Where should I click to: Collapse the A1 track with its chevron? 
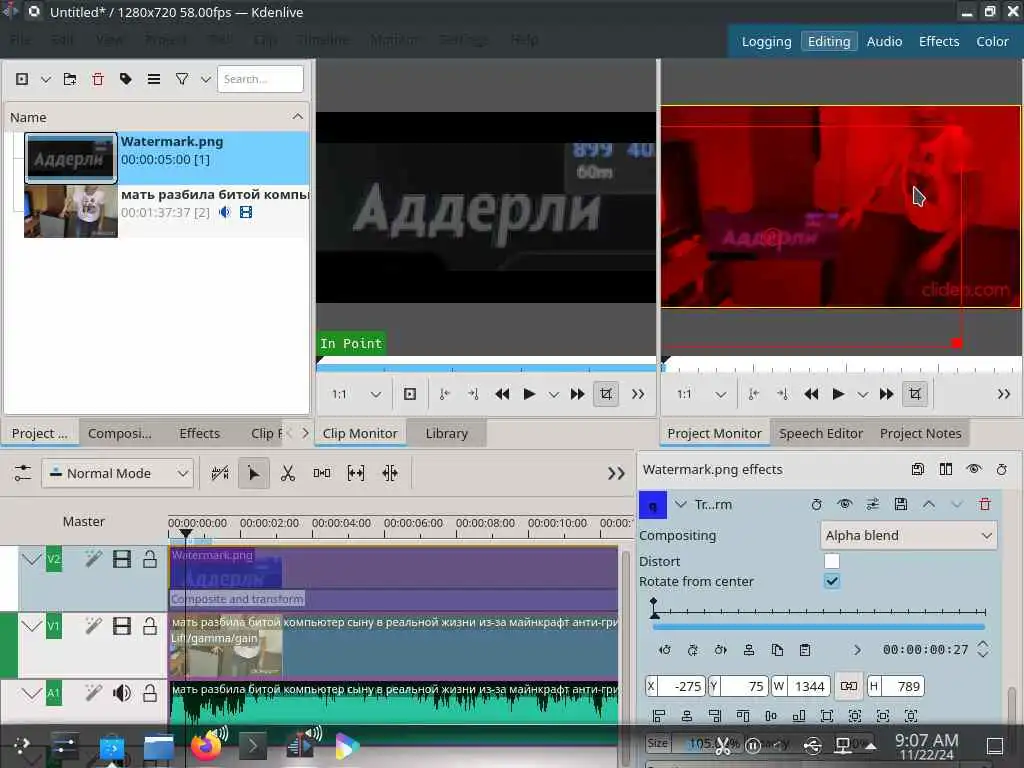[x=31, y=693]
